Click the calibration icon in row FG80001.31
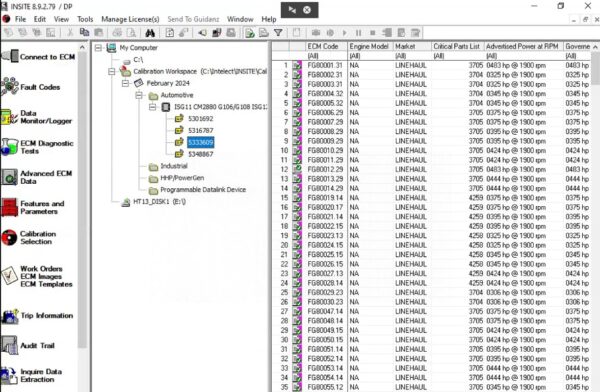This screenshot has height=392, width=600. pos(297,65)
